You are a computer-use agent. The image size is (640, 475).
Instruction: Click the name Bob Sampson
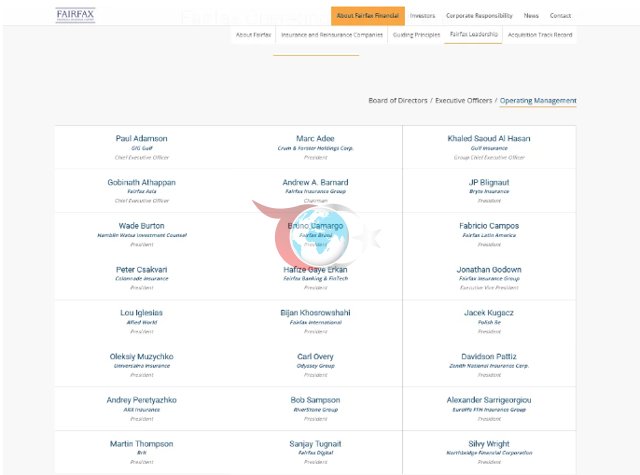pos(315,400)
